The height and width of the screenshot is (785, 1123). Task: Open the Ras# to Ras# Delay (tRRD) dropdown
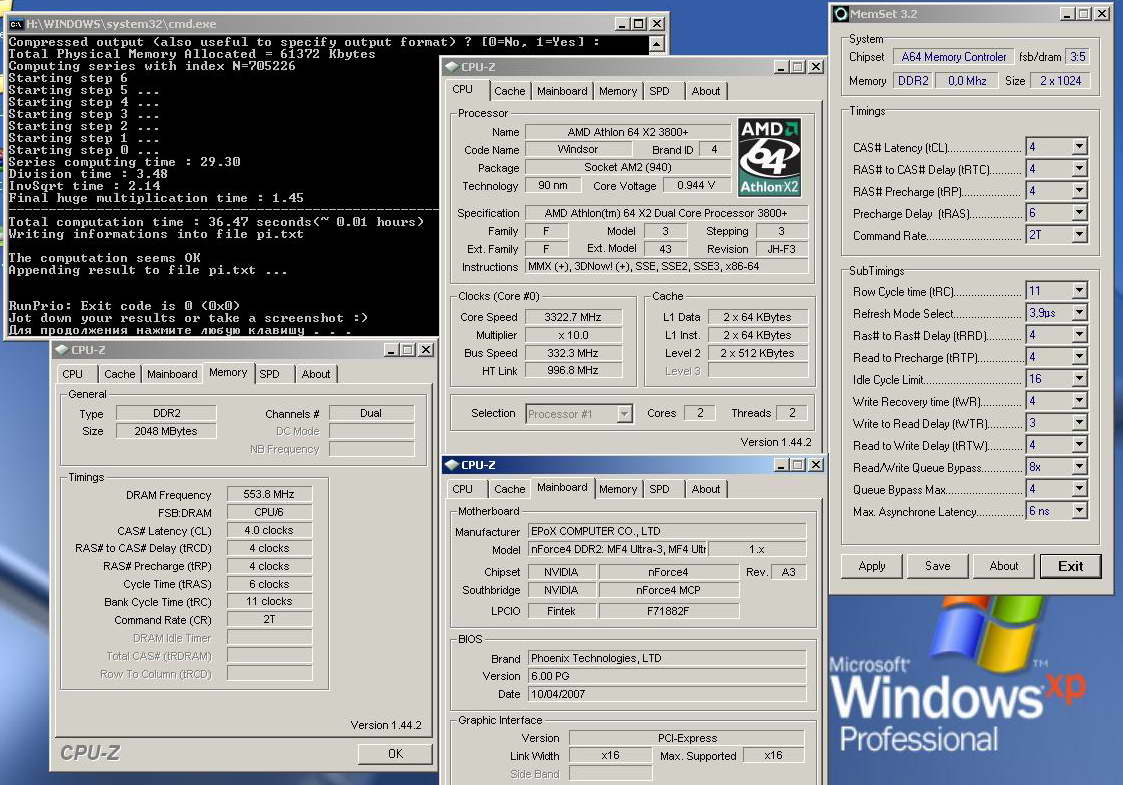[x=1079, y=335]
